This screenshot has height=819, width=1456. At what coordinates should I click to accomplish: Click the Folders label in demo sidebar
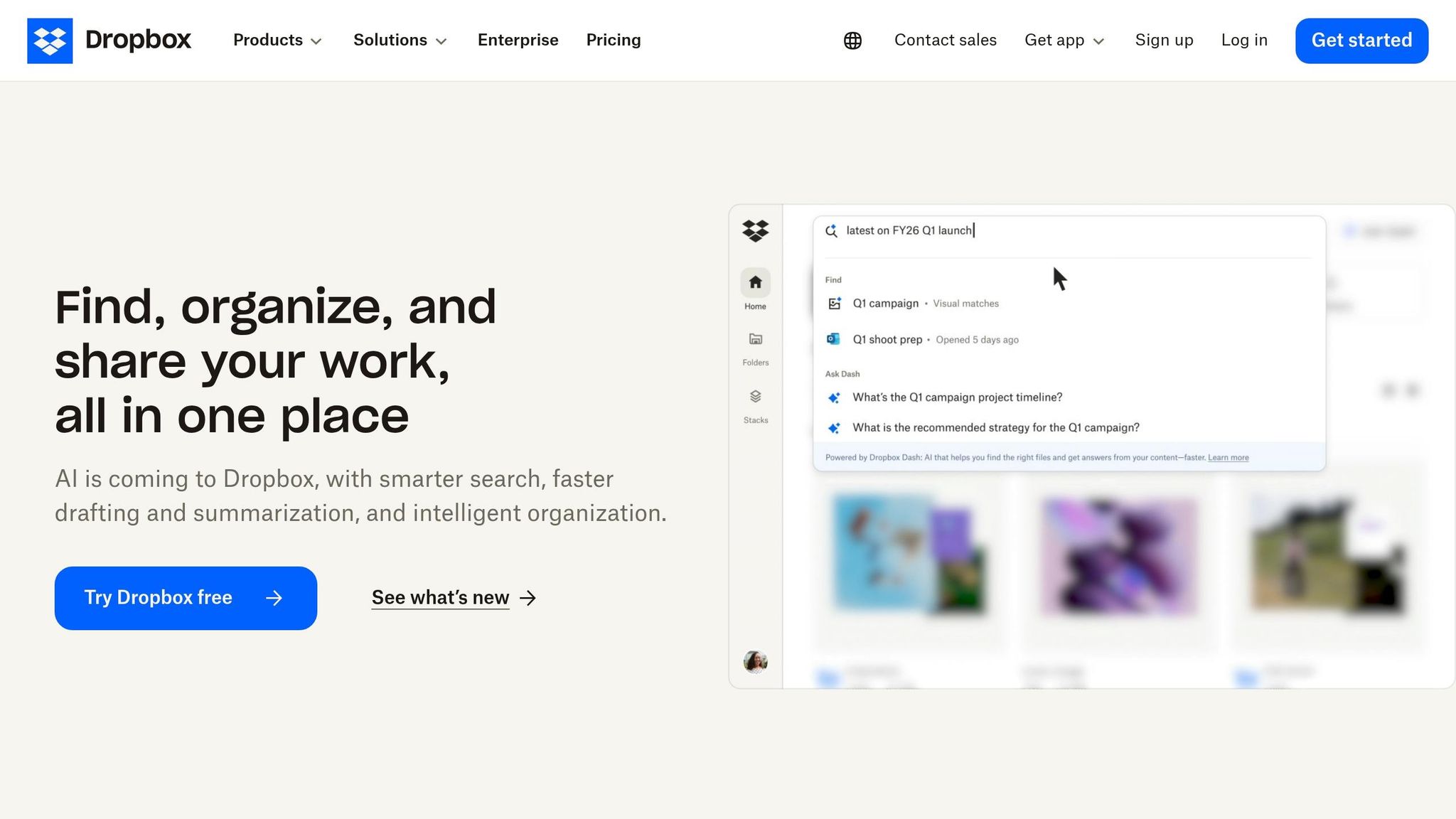point(755,363)
